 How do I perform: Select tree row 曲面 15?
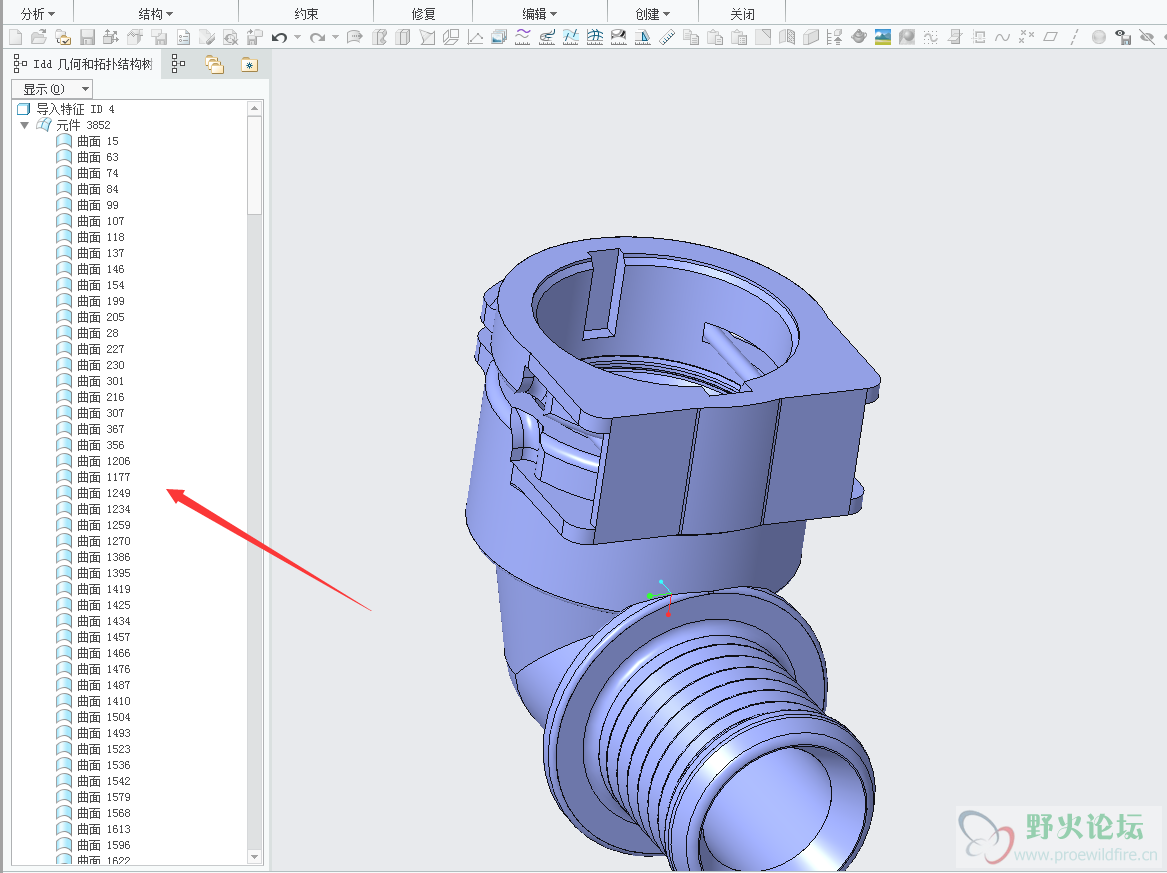(87, 141)
